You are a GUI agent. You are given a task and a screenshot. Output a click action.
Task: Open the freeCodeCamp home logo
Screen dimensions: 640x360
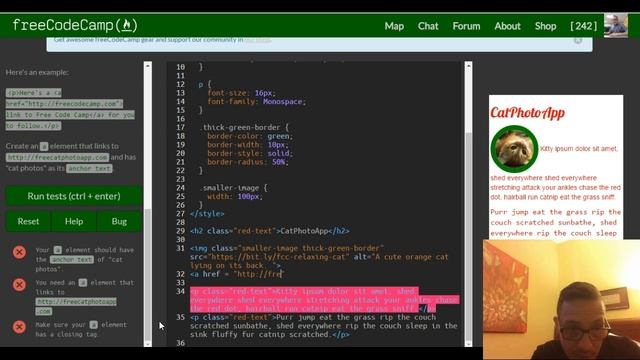[x=75, y=25]
